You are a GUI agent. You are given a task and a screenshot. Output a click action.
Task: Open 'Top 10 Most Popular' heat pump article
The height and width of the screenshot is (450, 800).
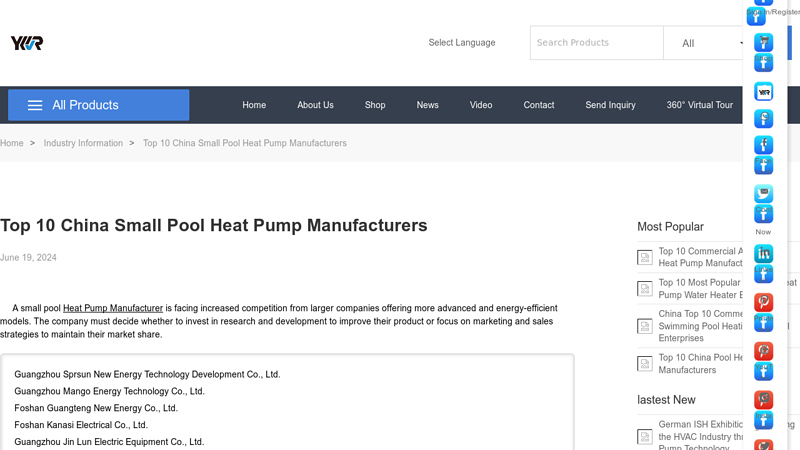tap(701, 289)
